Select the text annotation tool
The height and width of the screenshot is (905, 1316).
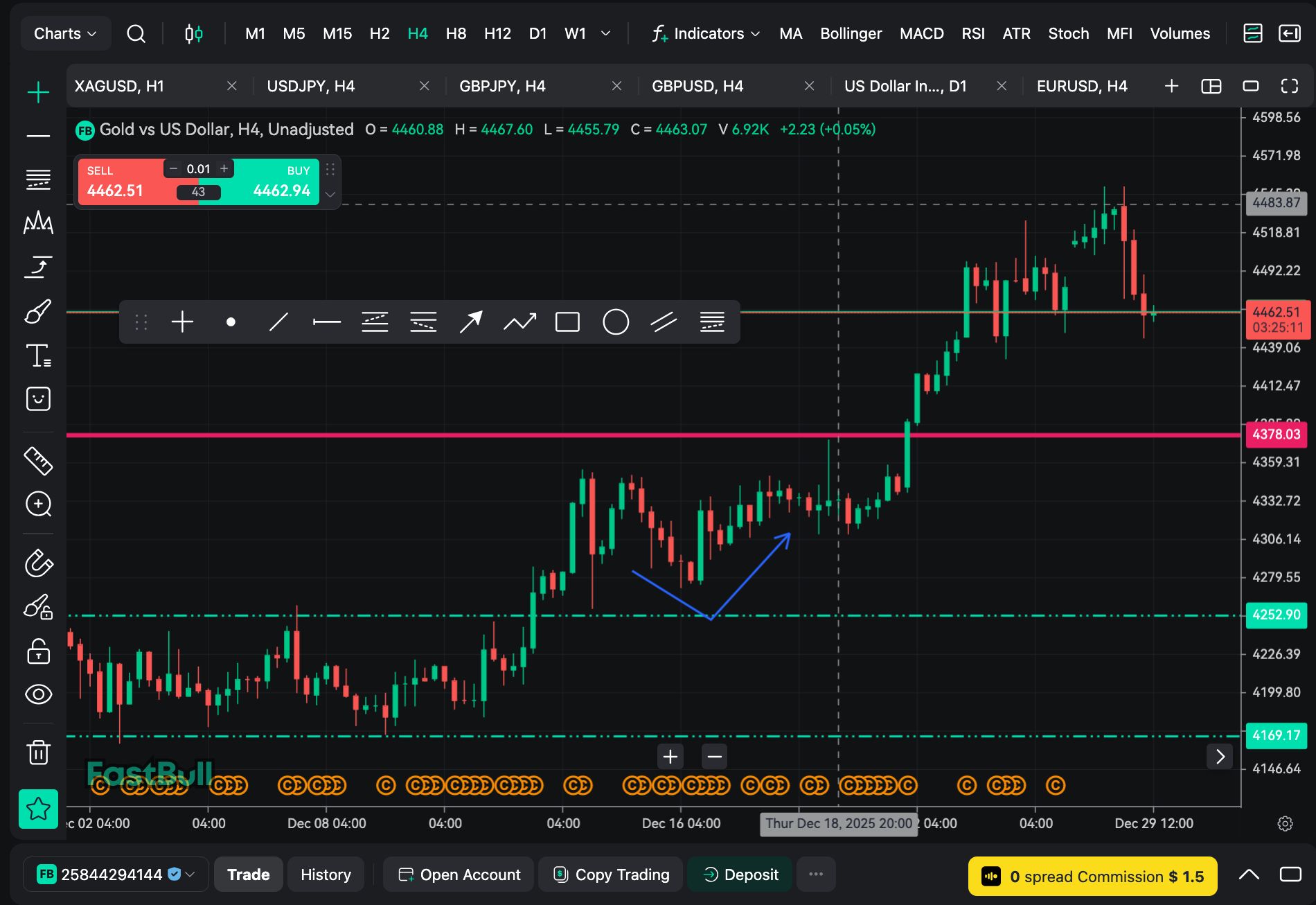point(38,355)
